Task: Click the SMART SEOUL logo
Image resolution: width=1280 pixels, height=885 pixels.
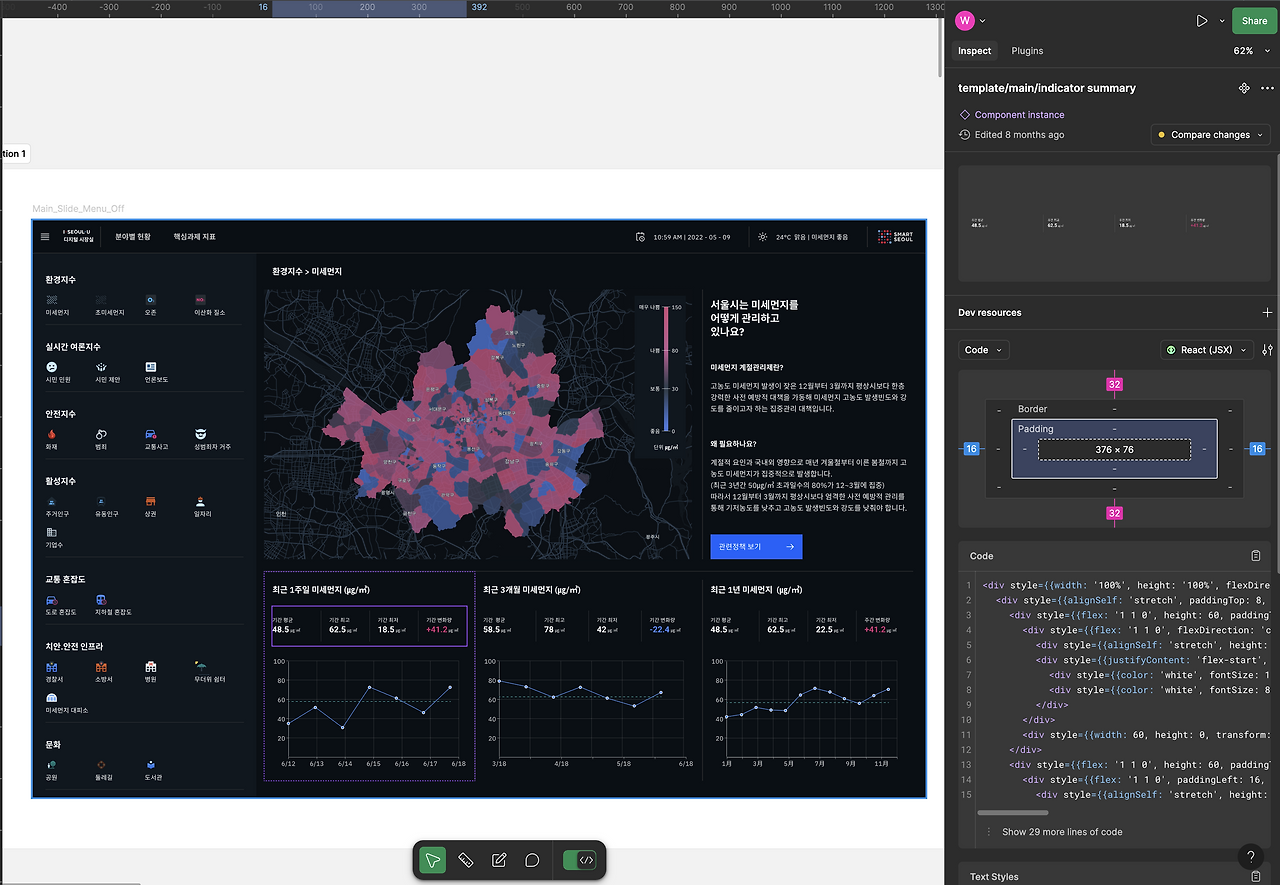Action: tap(895, 237)
